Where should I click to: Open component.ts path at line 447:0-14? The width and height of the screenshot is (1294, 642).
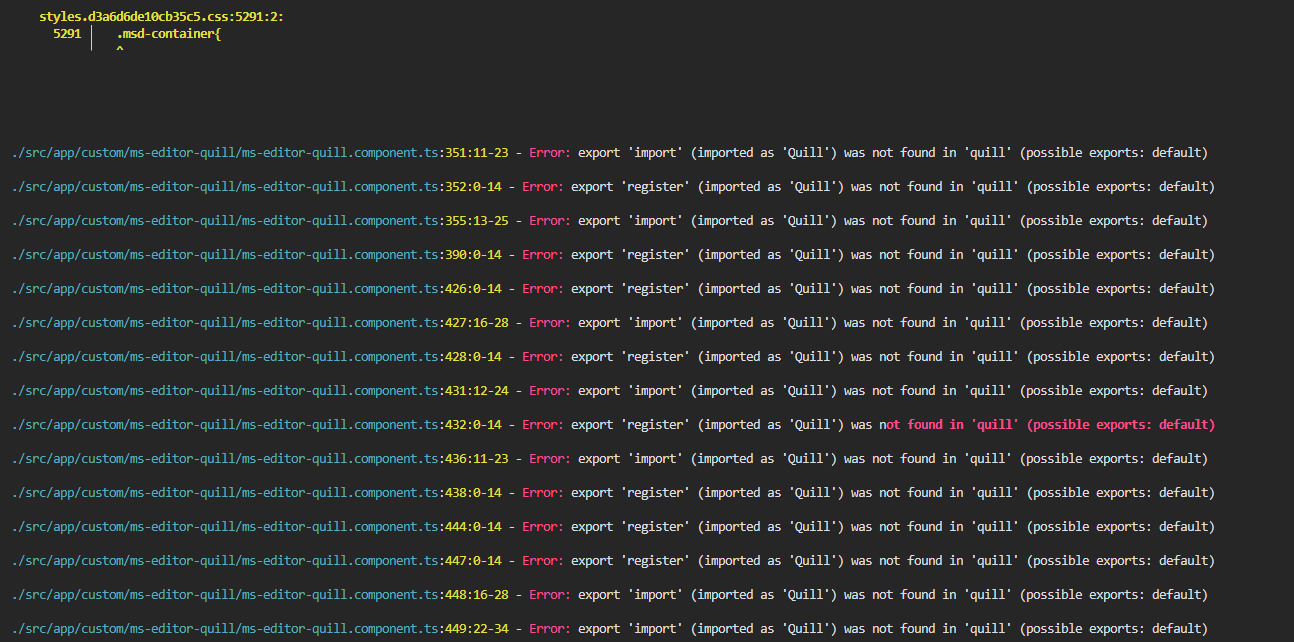(257, 561)
